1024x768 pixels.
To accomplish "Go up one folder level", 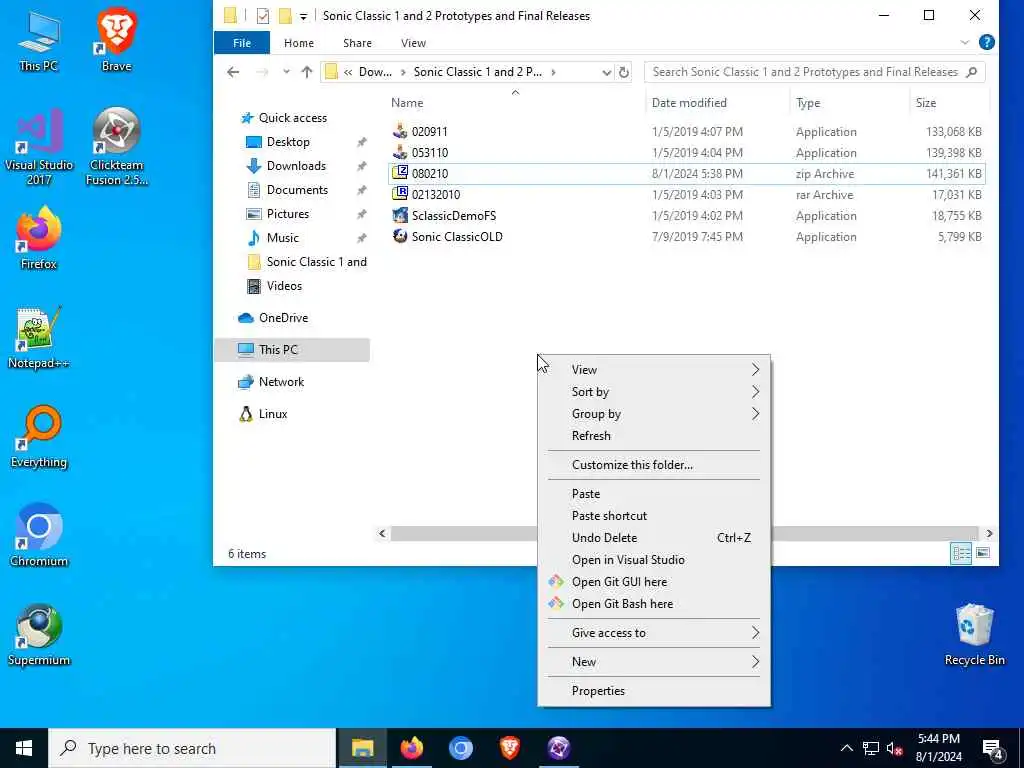I will click(x=307, y=72).
